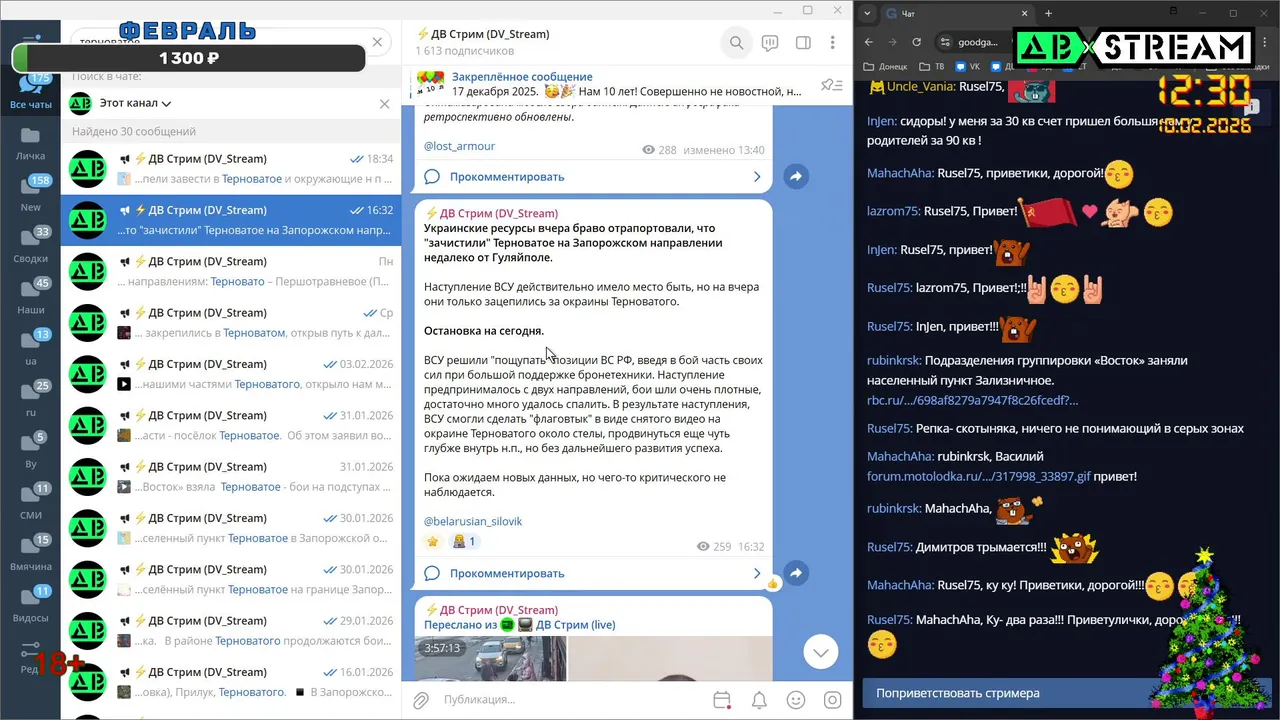Open the @belarusian_silovik mention link
The width and height of the screenshot is (1280, 720).
473,521
